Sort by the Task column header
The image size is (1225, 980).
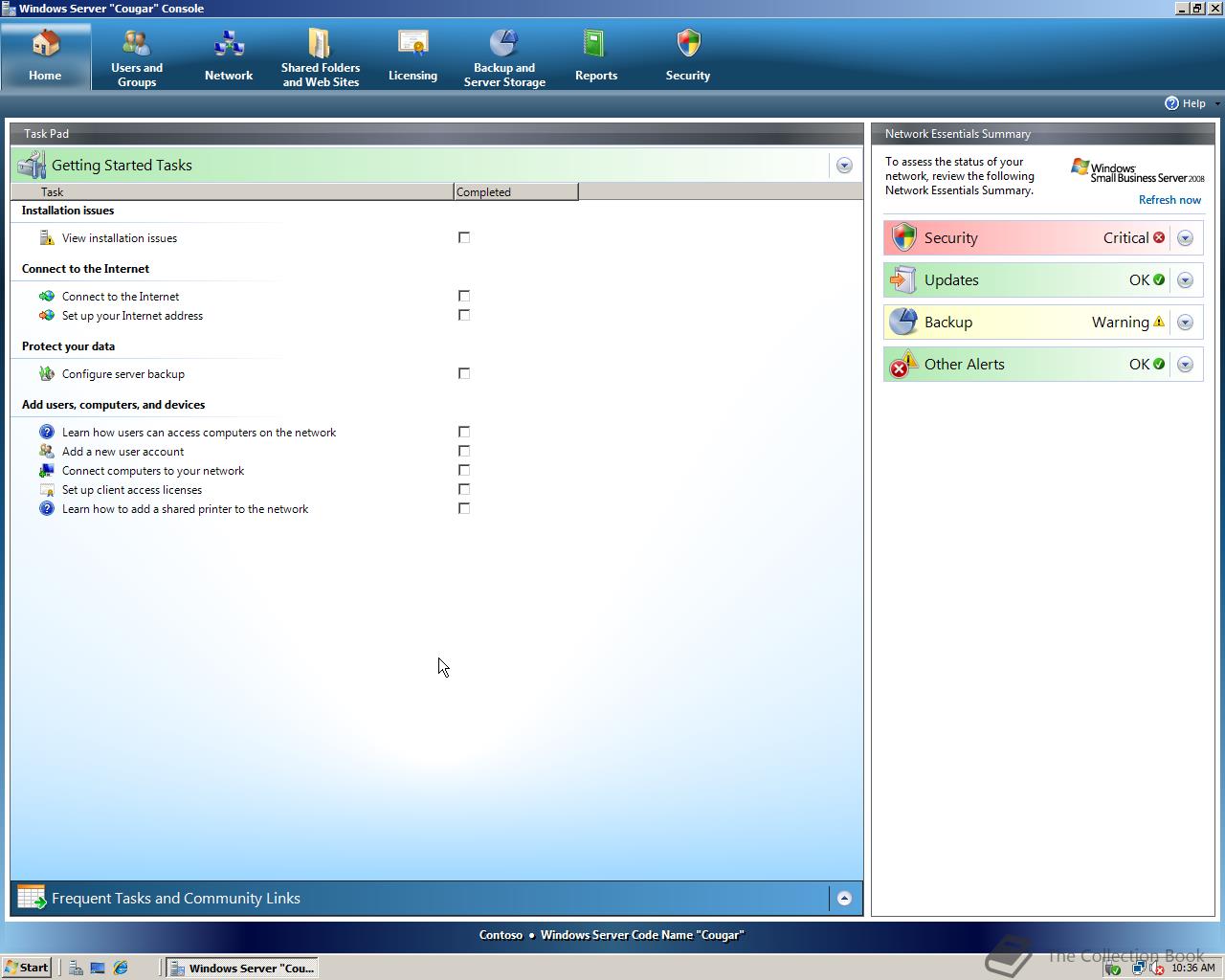(x=232, y=192)
